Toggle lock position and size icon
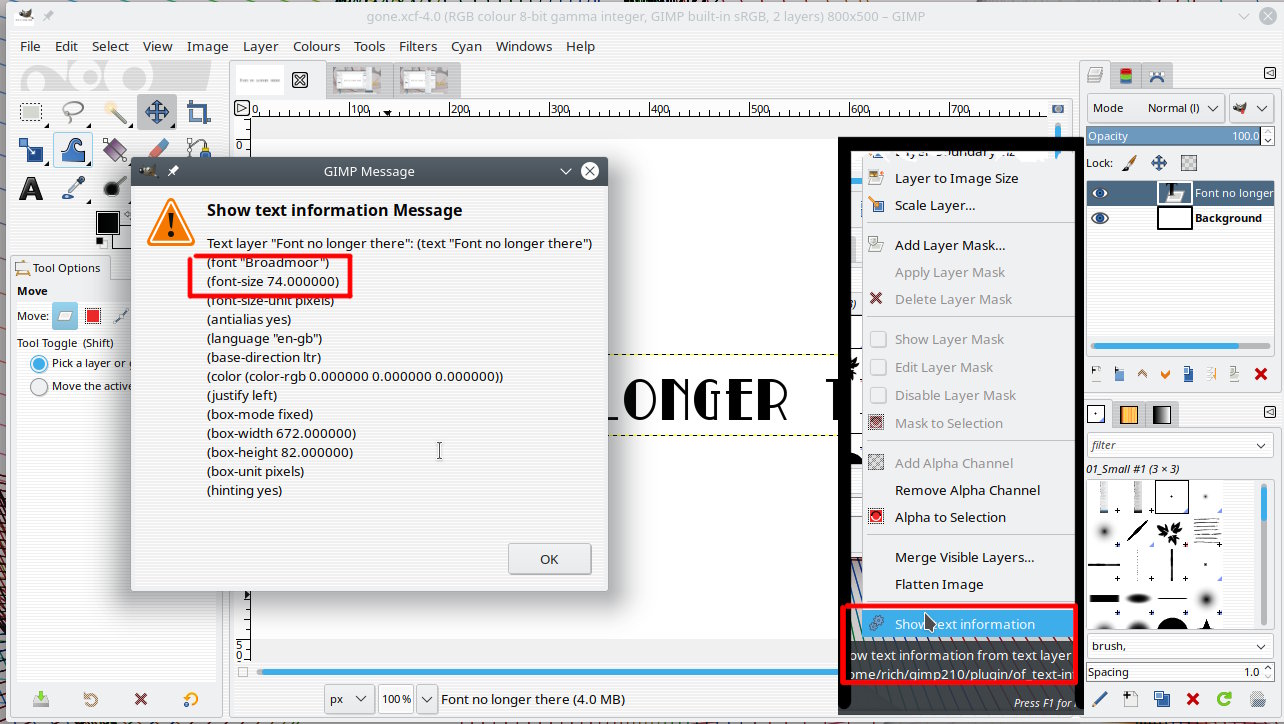Screen dimensions: 1284x724 pyautogui.click(x=1158, y=162)
